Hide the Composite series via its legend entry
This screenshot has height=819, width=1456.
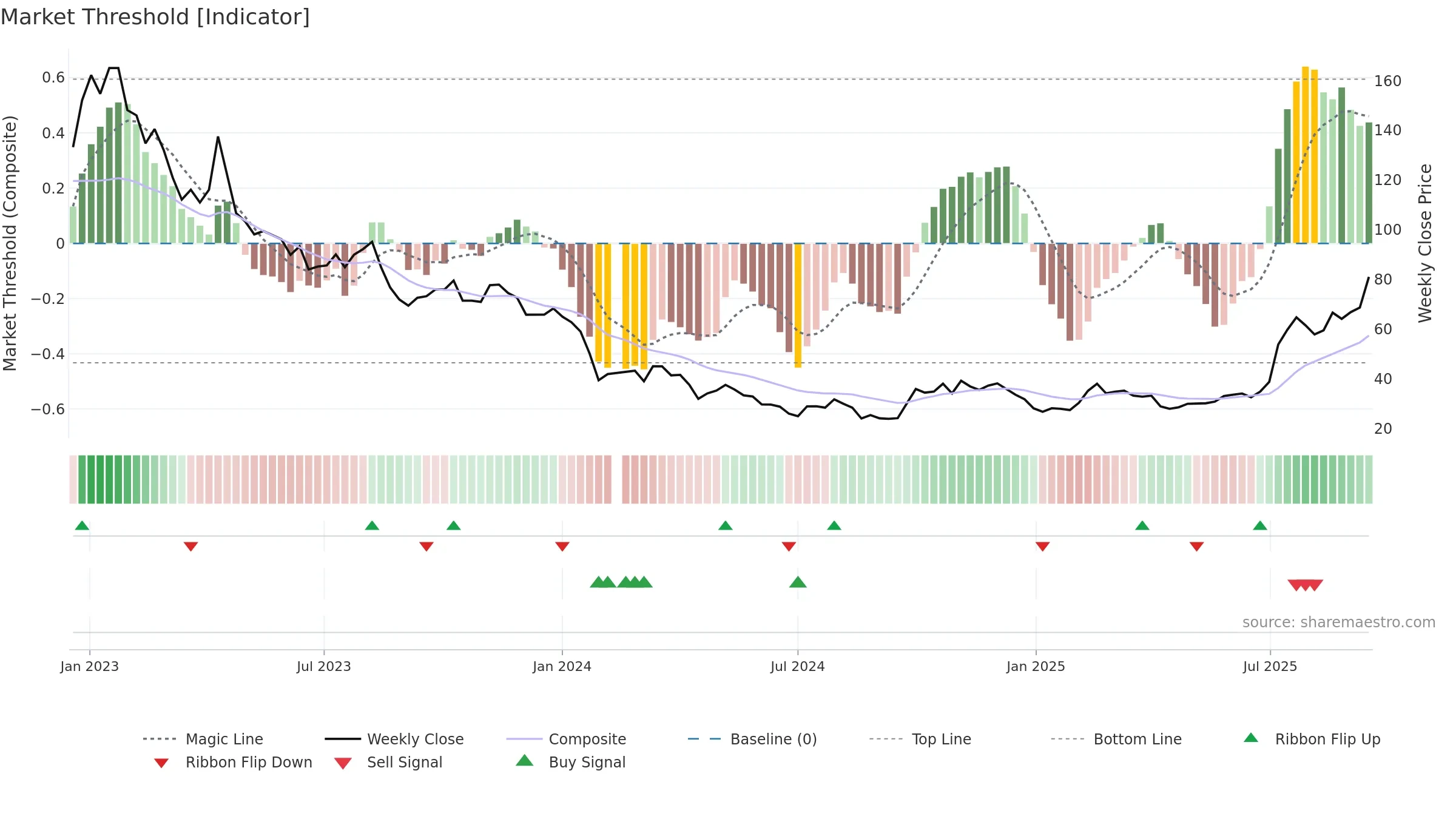point(566,739)
